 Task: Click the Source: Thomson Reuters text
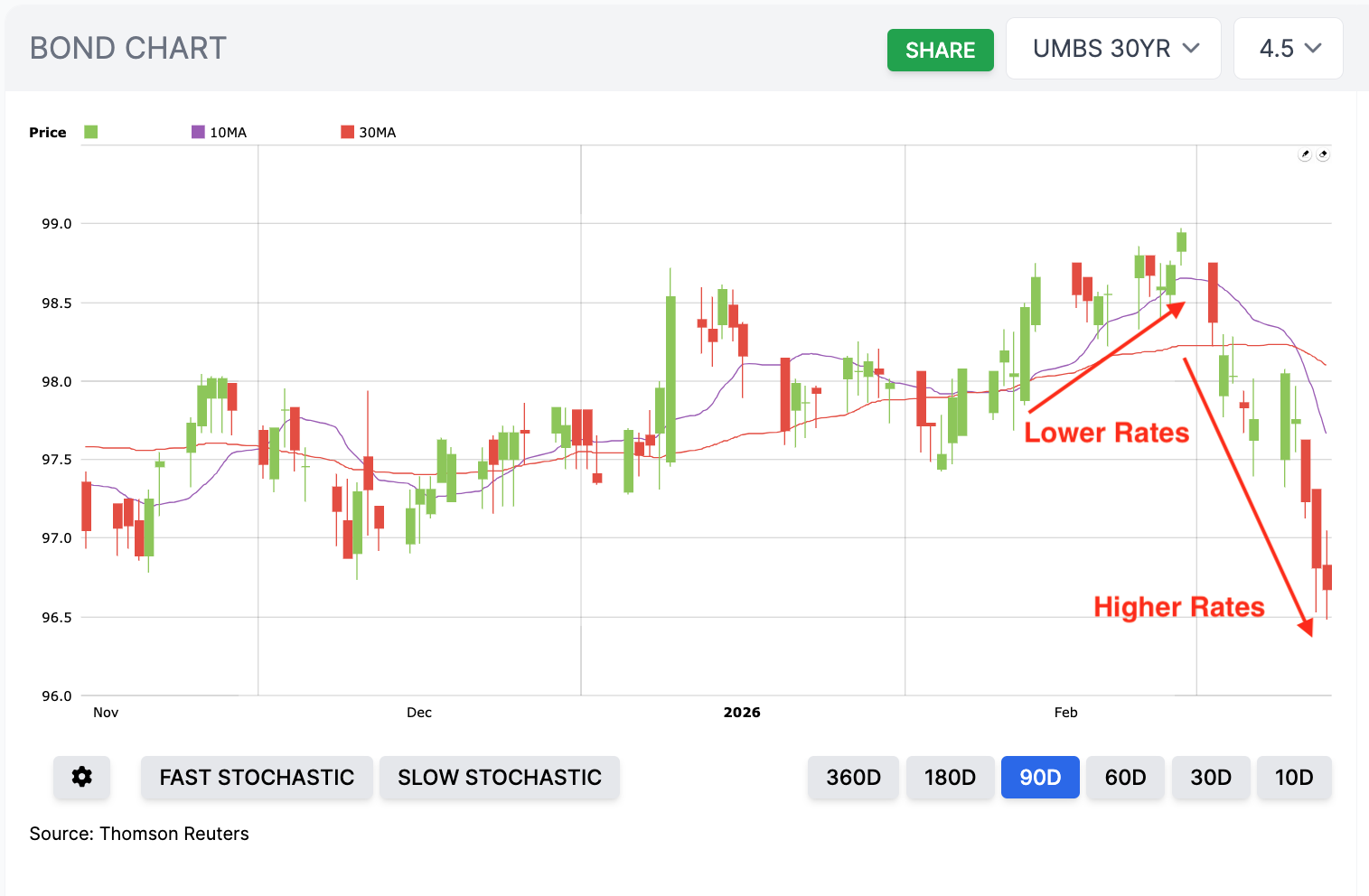pyautogui.click(x=139, y=834)
